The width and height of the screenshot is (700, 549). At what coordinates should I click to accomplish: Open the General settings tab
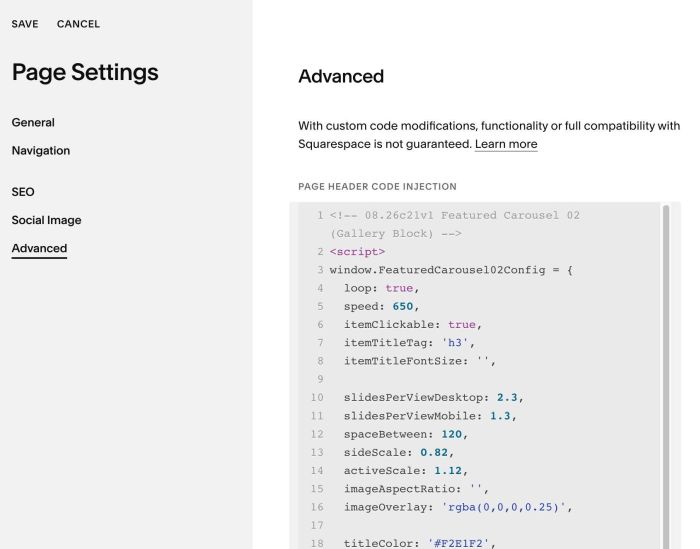coord(33,123)
